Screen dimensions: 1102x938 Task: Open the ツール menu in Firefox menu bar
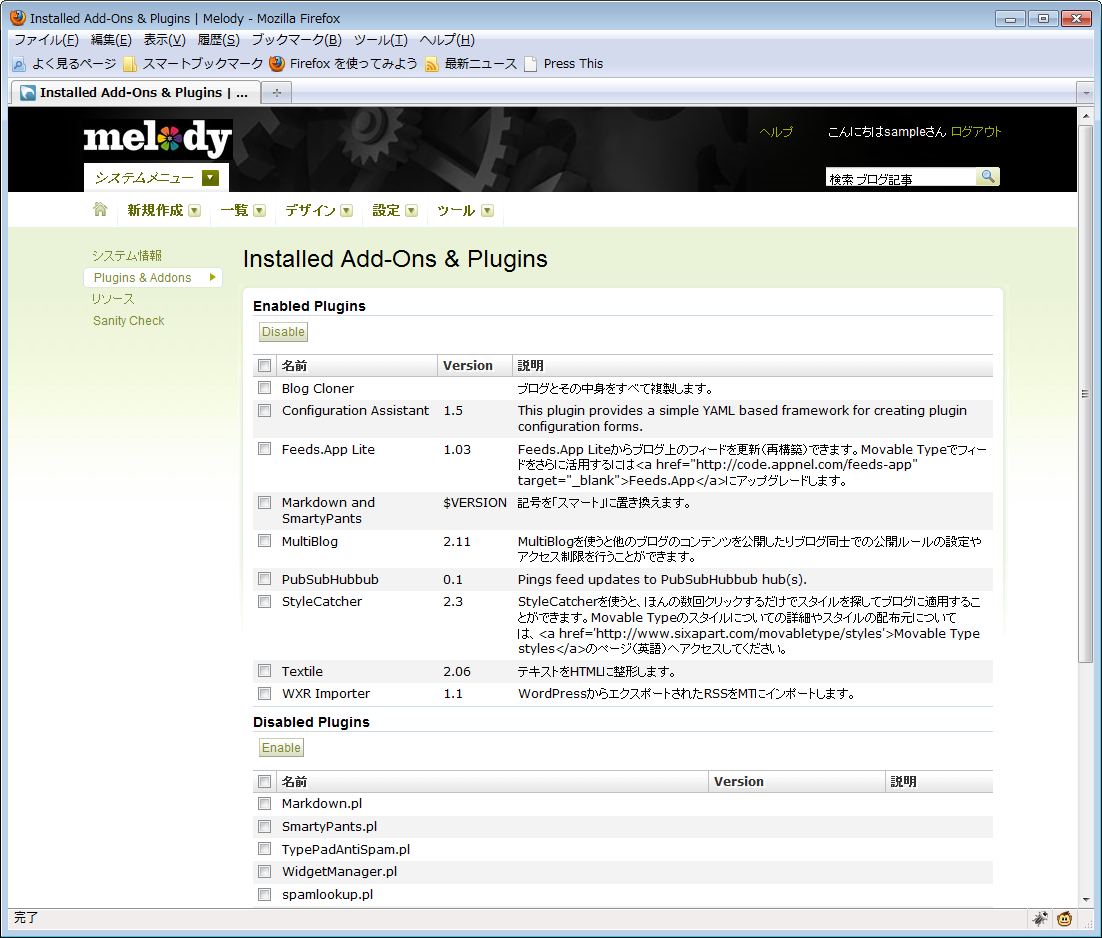click(380, 40)
